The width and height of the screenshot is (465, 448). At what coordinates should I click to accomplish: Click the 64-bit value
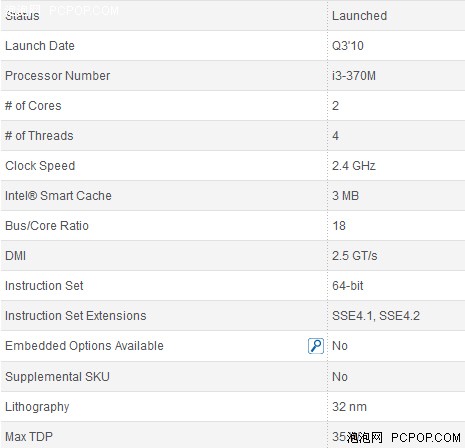348,286
